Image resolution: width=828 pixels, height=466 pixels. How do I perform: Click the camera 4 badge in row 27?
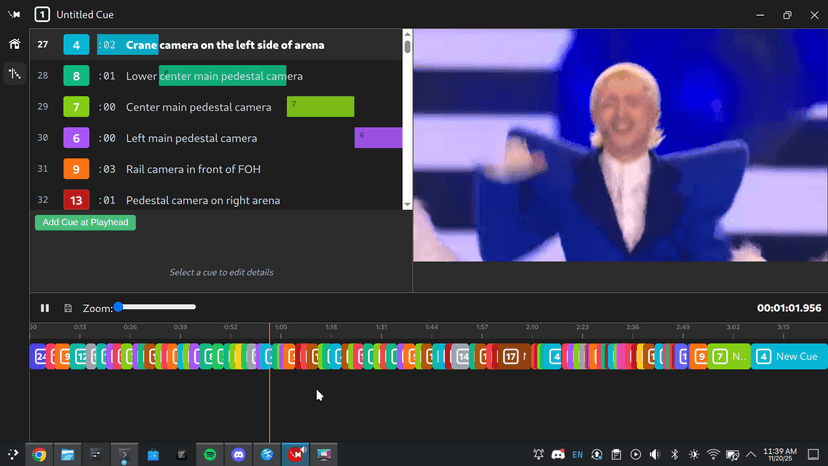(77, 45)
